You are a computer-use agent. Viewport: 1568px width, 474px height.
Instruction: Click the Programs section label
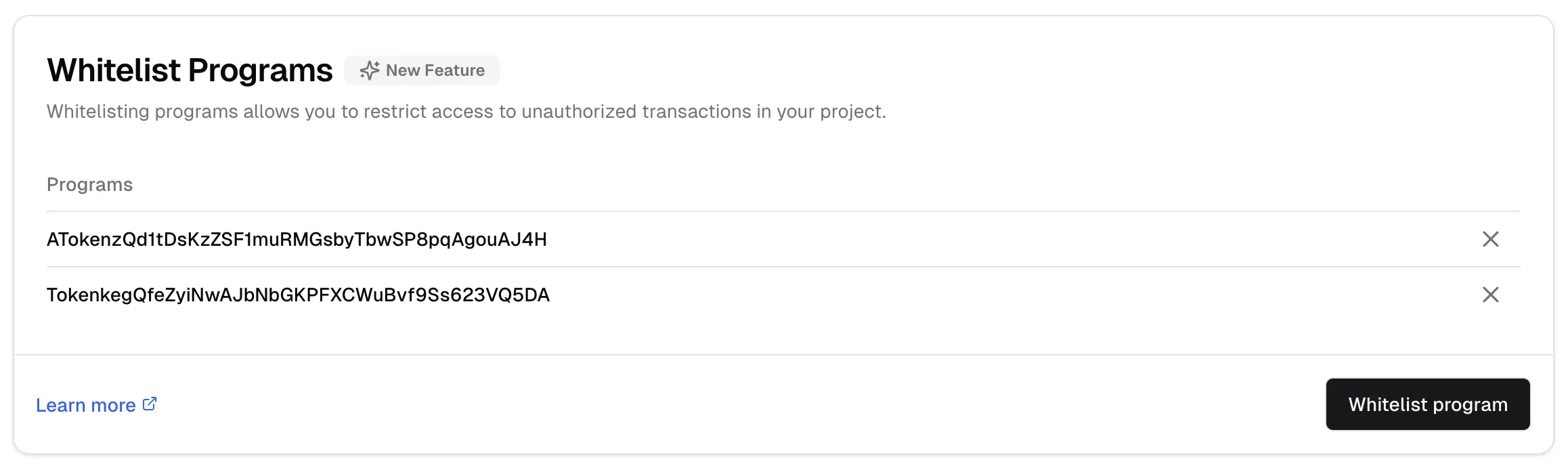click(89, 184)
